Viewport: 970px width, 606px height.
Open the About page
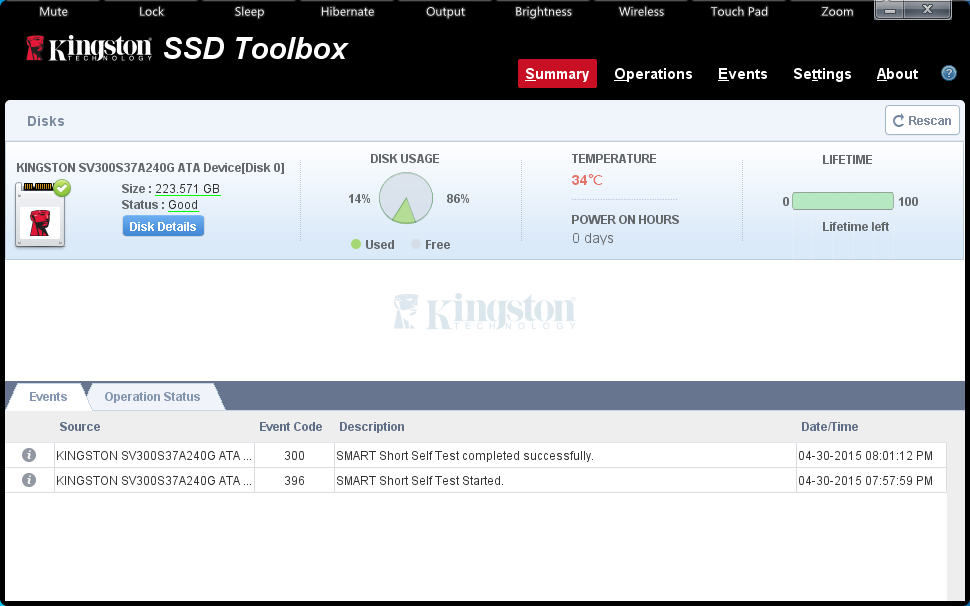click(897, 74)
